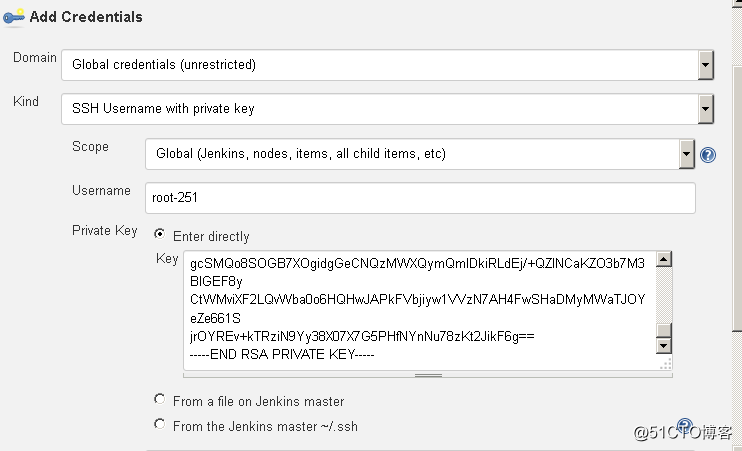Screen dimensions: 742x451
Task: Click the Key textarea scrollbar thumb
Action: (x=663, y=330)
